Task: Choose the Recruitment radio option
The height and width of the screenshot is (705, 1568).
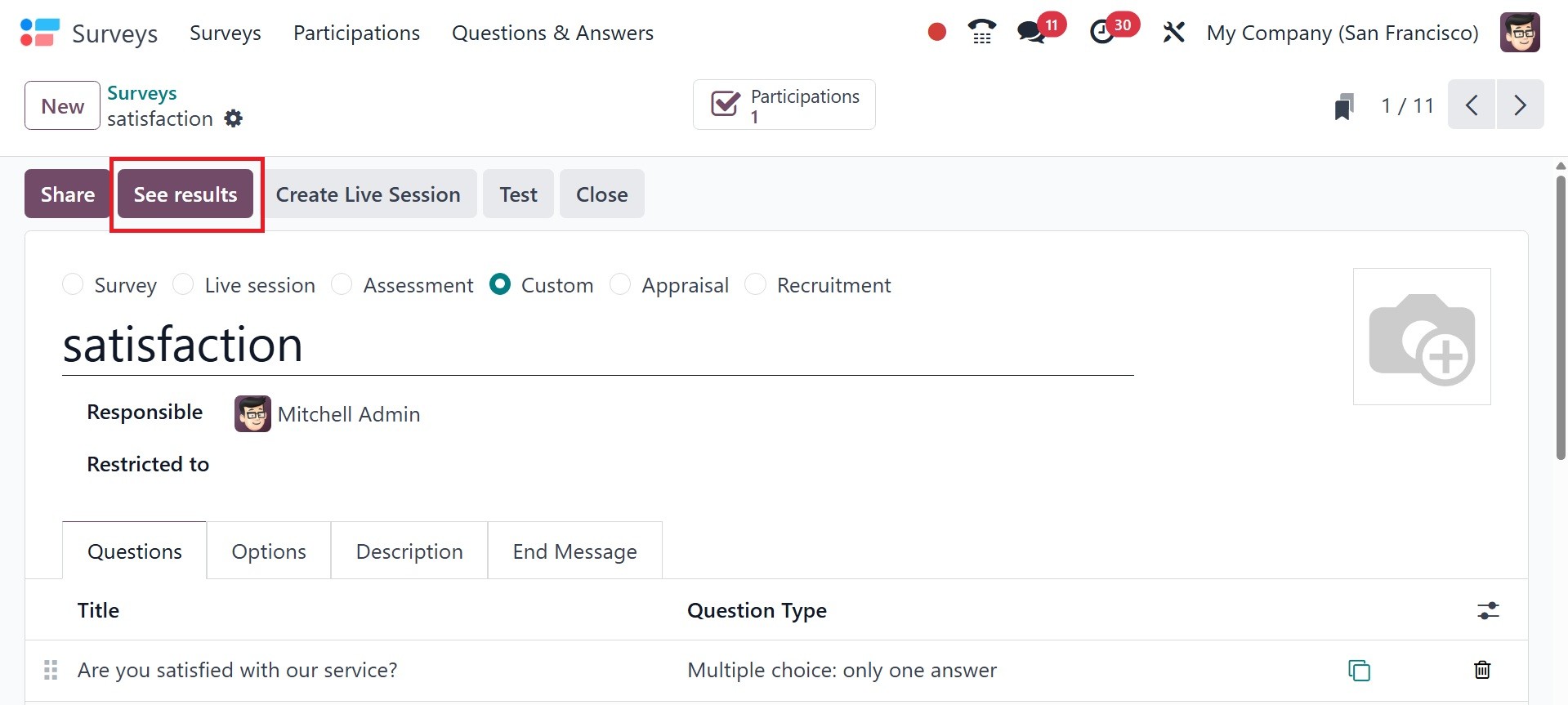Action: [x=756, y=284]
